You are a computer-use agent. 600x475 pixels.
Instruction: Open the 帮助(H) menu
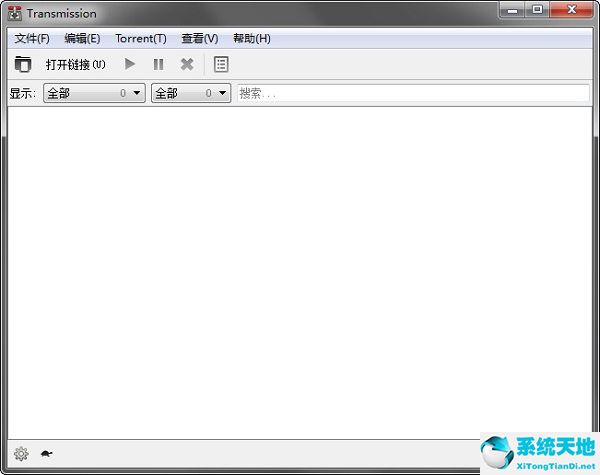point(252,38)
